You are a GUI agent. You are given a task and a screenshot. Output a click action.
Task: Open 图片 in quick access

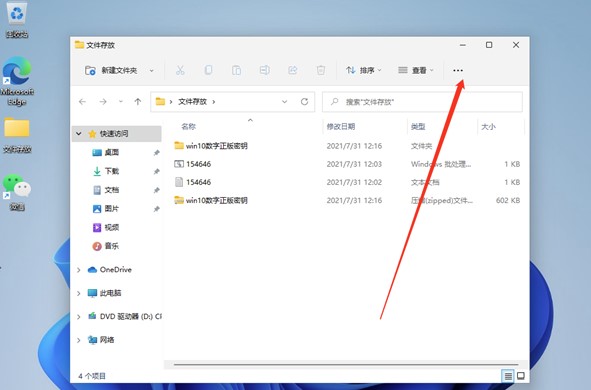pyautogui.click(x=106, y=208)
